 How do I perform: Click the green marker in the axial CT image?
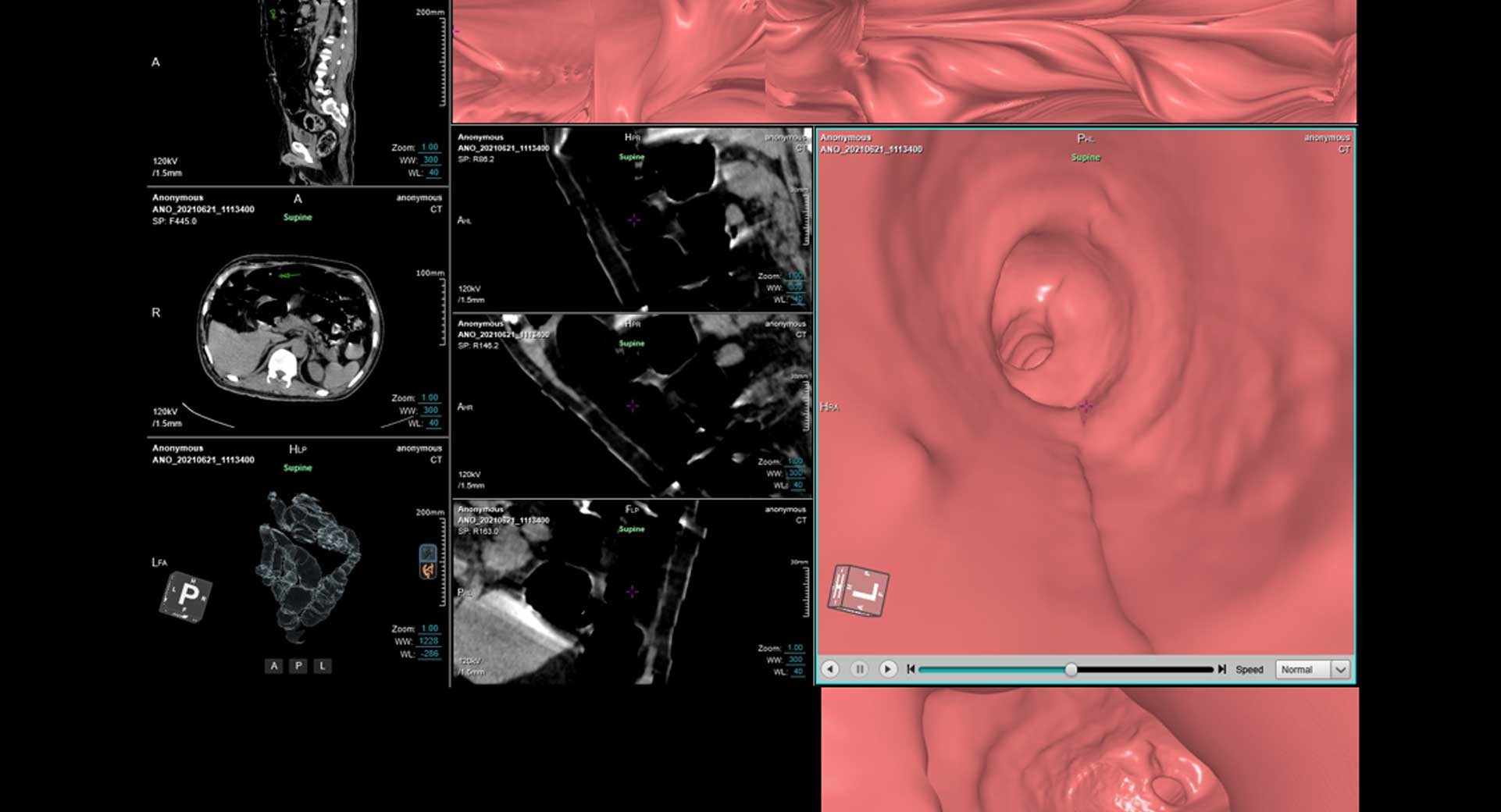click(x=288, y=276)
